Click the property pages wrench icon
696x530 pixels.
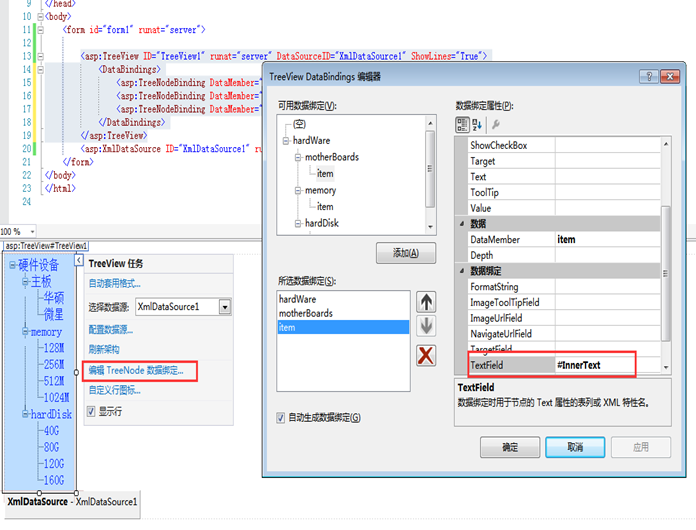tap(495, 124)
